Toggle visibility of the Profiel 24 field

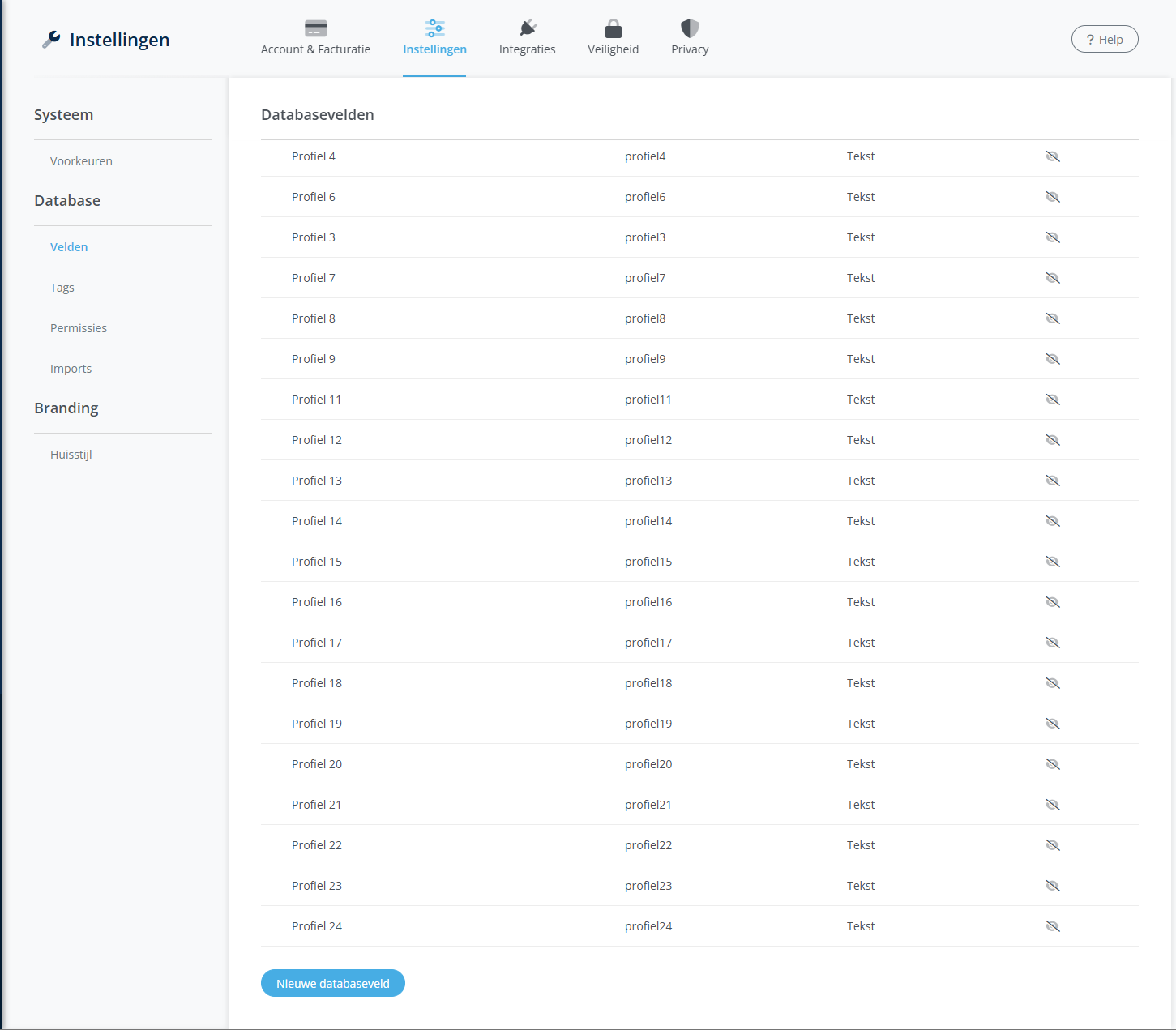[1052, 926]
